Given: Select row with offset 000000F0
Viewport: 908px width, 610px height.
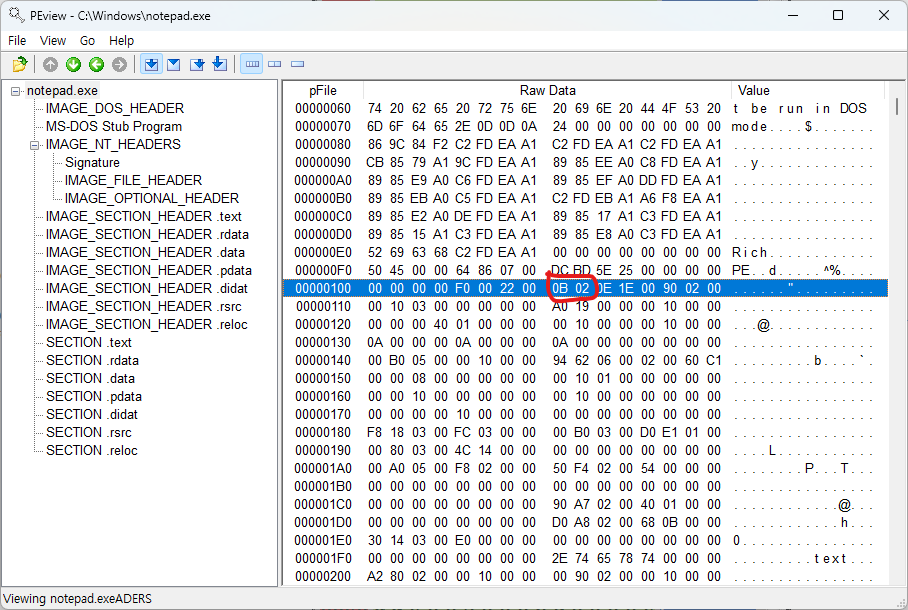Looking at the screenshot, I should [x=585, y=270].
